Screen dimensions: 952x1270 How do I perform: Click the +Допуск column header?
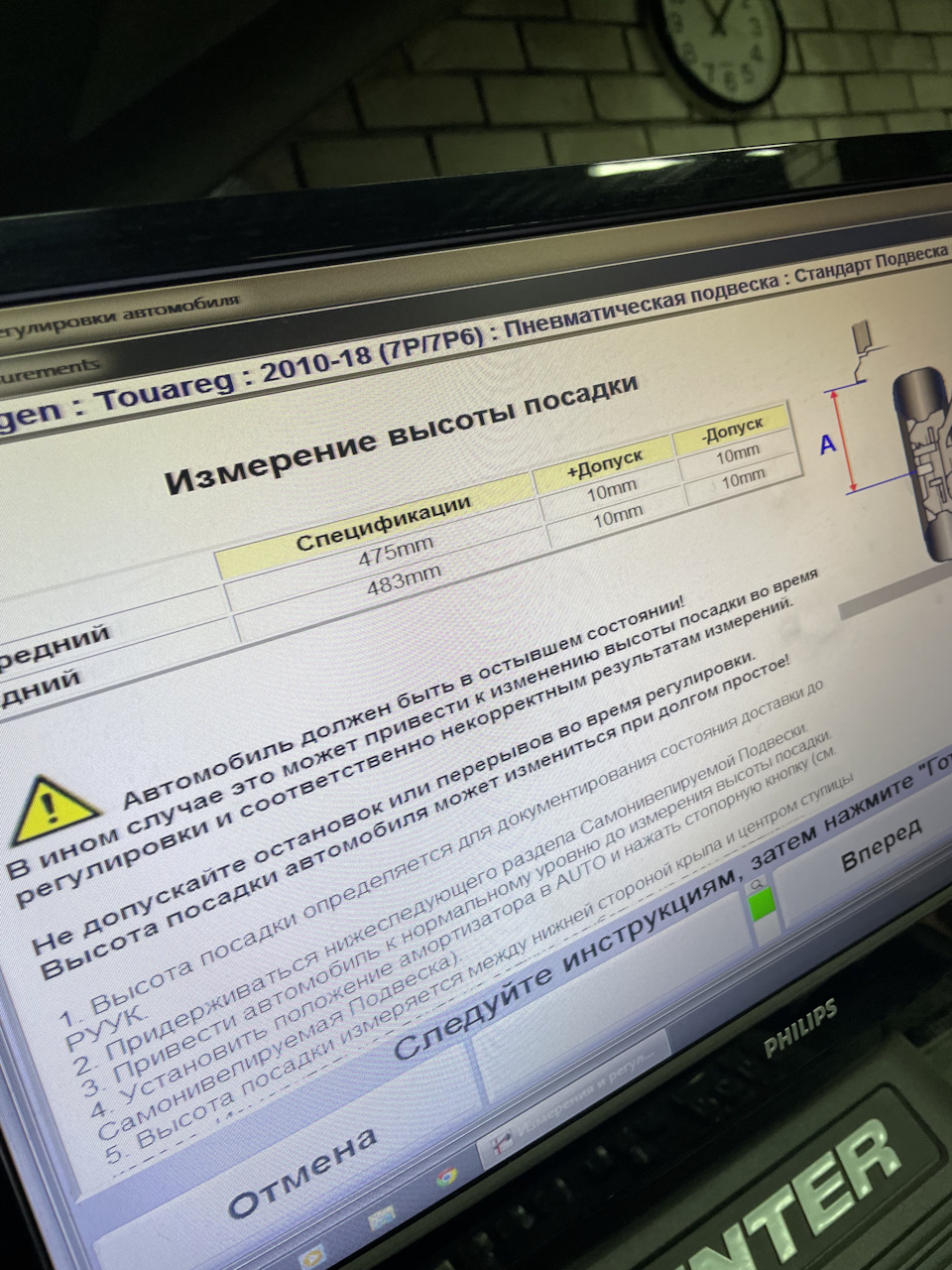(607, 464)
